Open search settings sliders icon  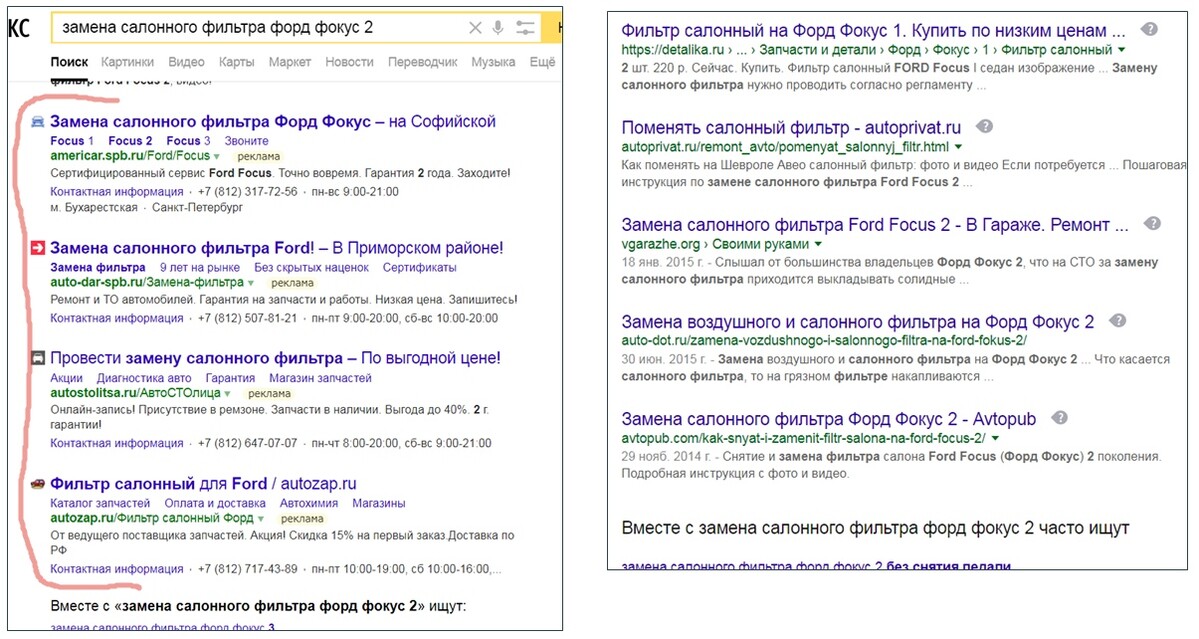525,28
